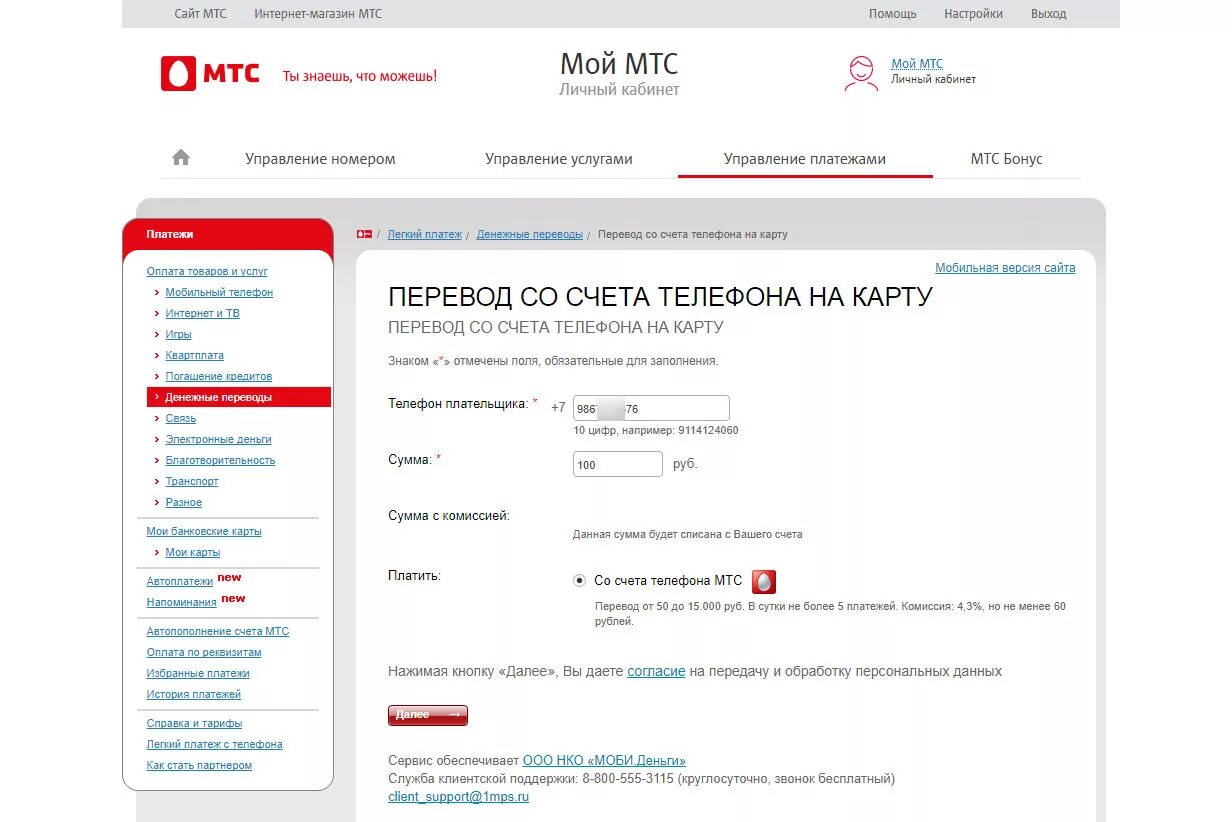Click the payer phone number field

[651, 408]
